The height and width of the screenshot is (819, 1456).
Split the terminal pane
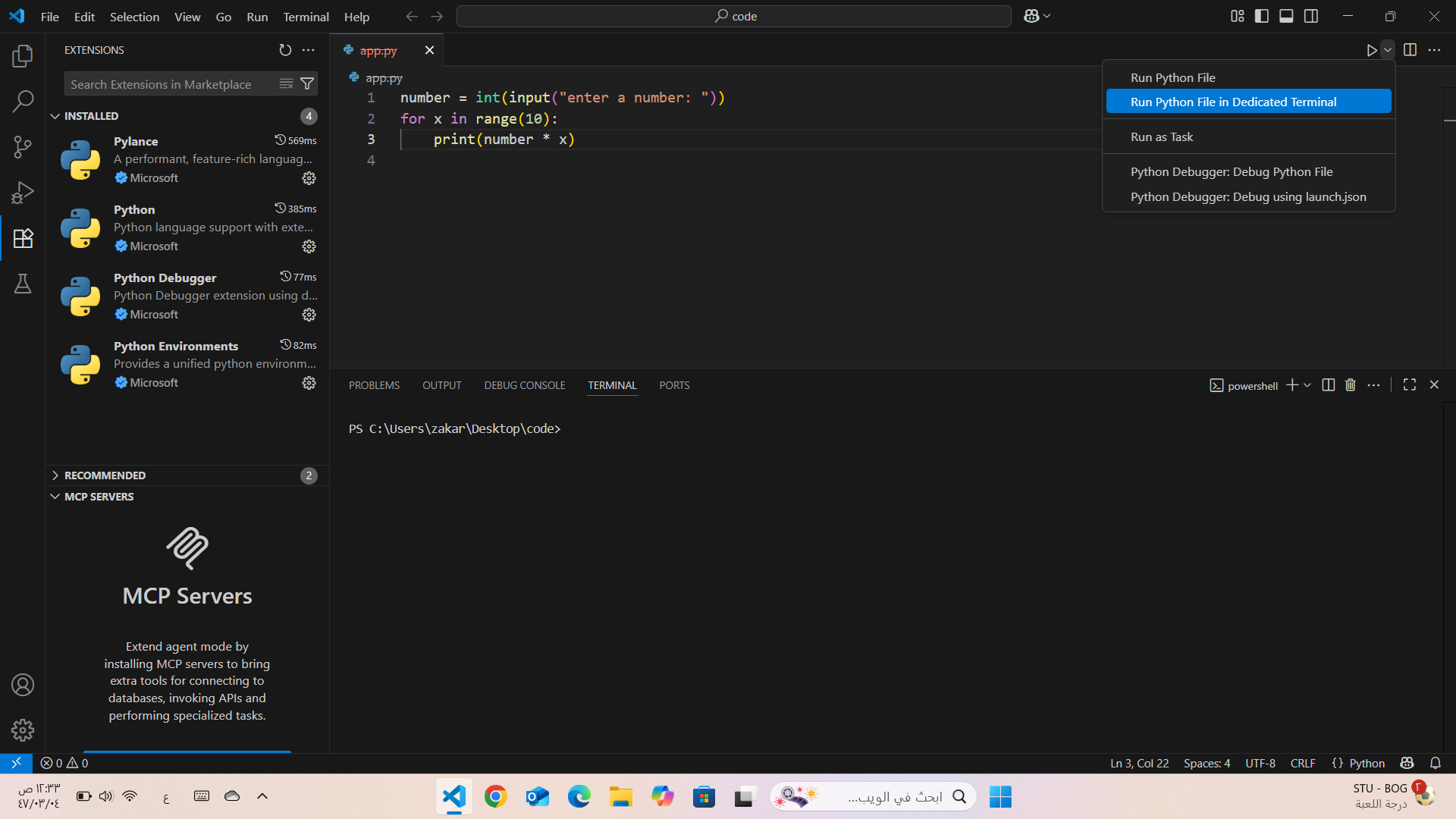point(1329,385)
